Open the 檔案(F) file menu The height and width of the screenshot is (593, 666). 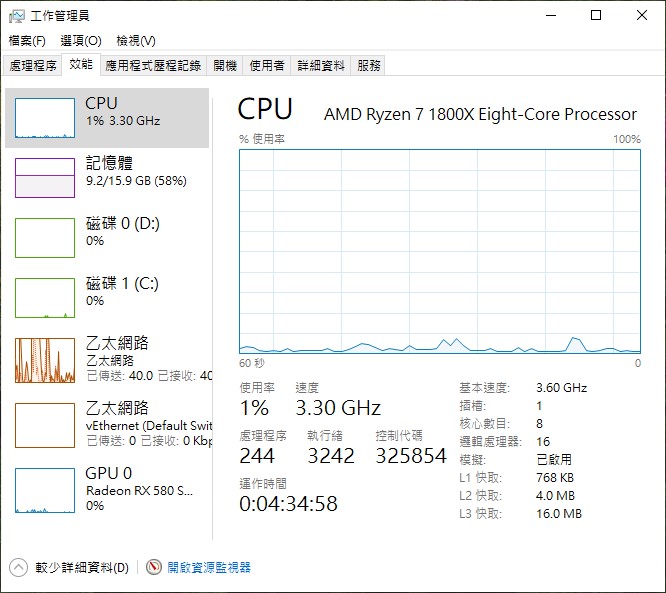tap(27, 41)
